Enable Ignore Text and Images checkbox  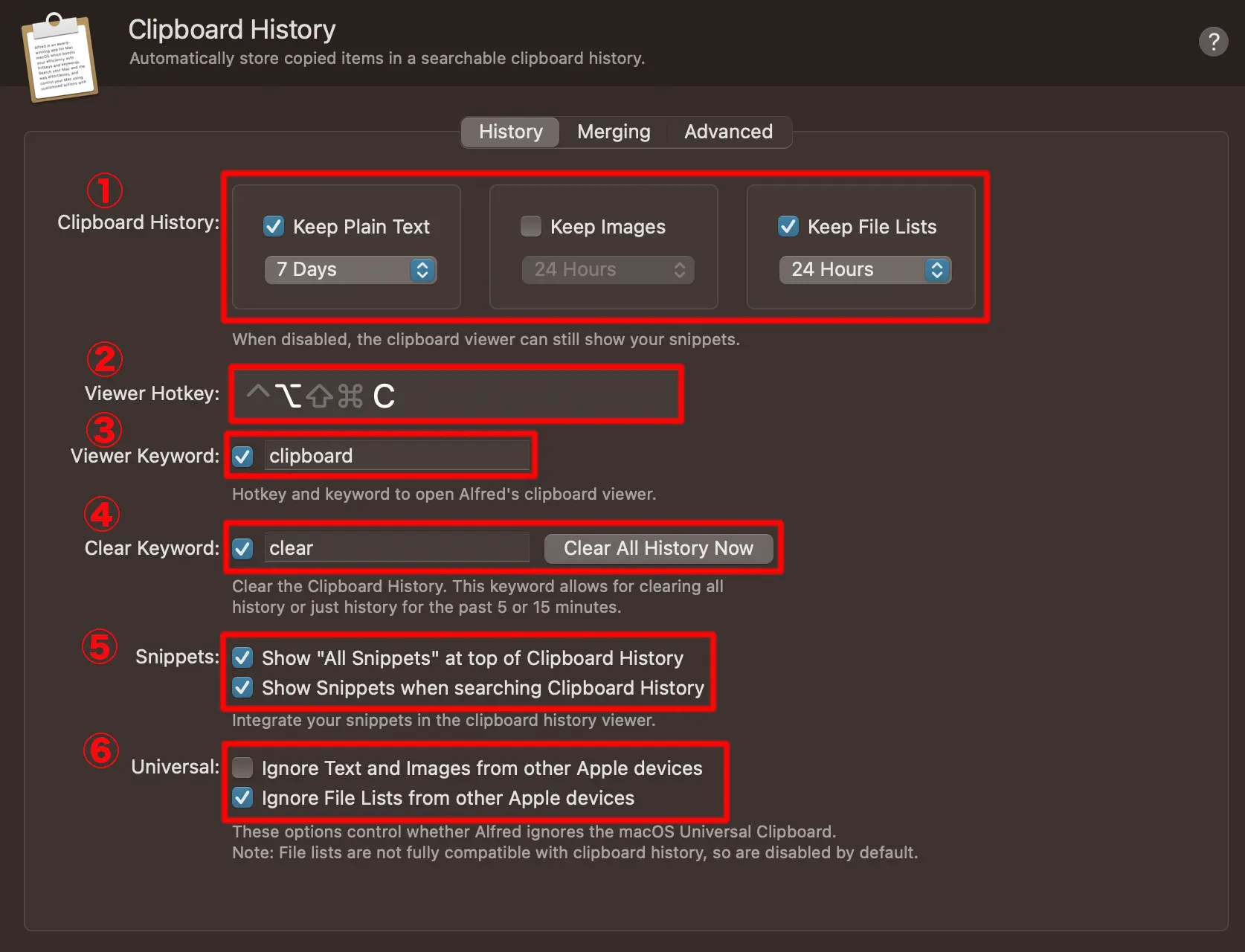(242, 768)
